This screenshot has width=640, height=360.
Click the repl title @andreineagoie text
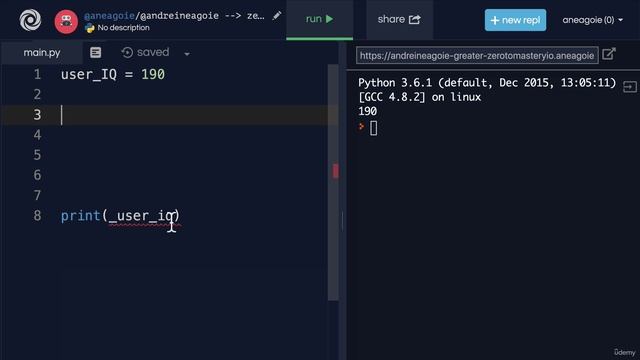(179, 16)
